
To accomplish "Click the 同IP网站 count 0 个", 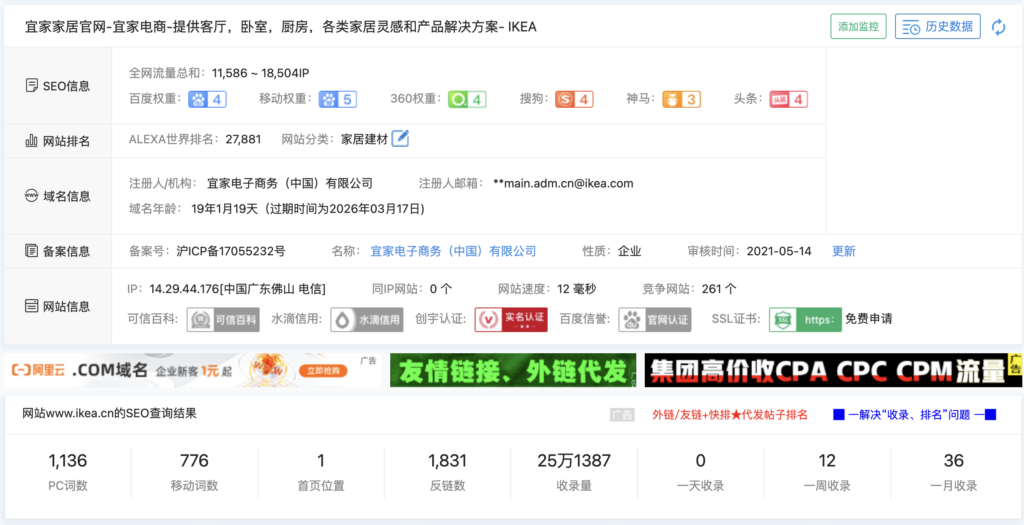I will click(441, 289).
